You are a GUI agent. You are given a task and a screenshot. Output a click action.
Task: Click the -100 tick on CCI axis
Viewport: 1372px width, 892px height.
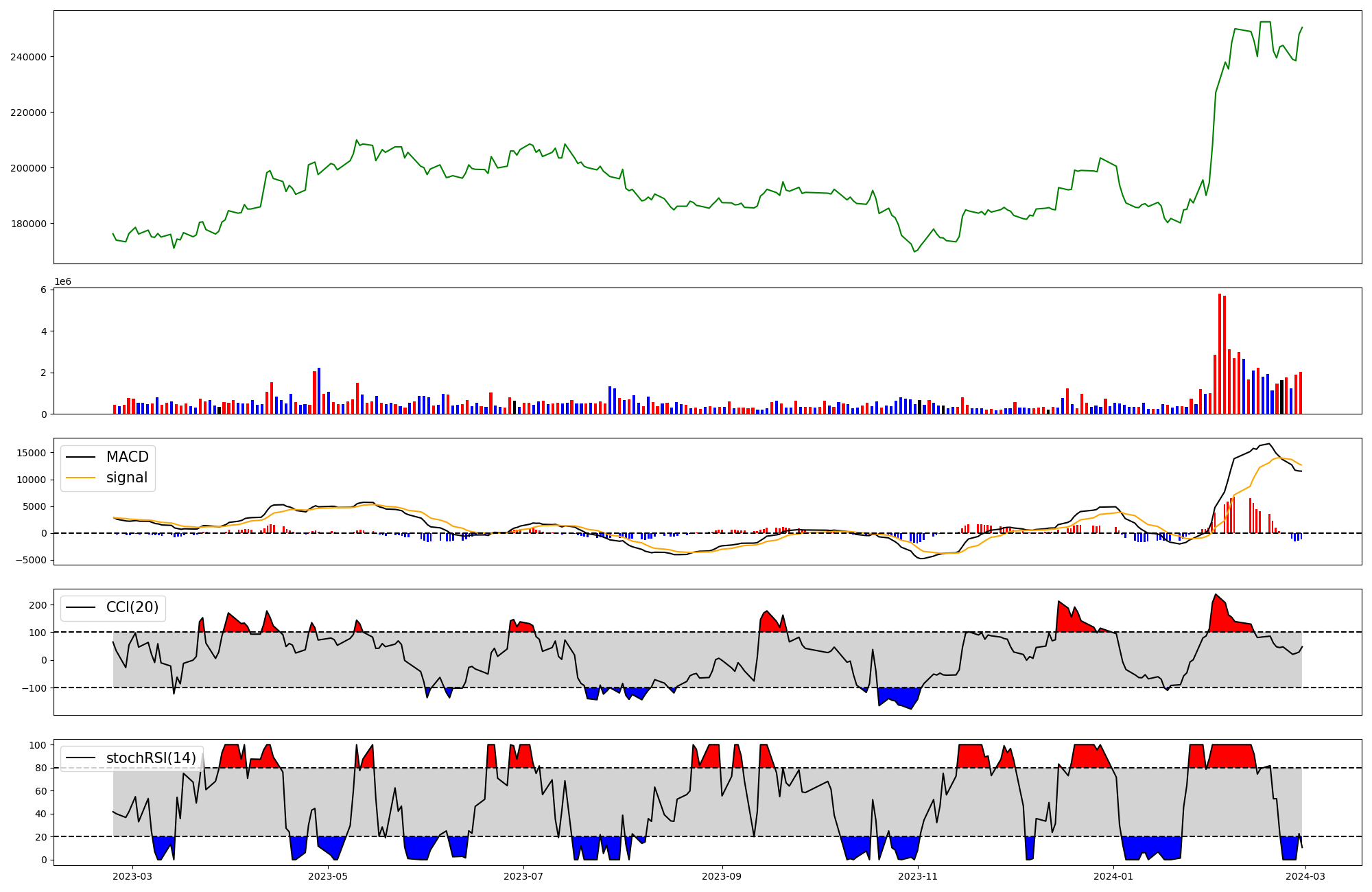point(35,688)
